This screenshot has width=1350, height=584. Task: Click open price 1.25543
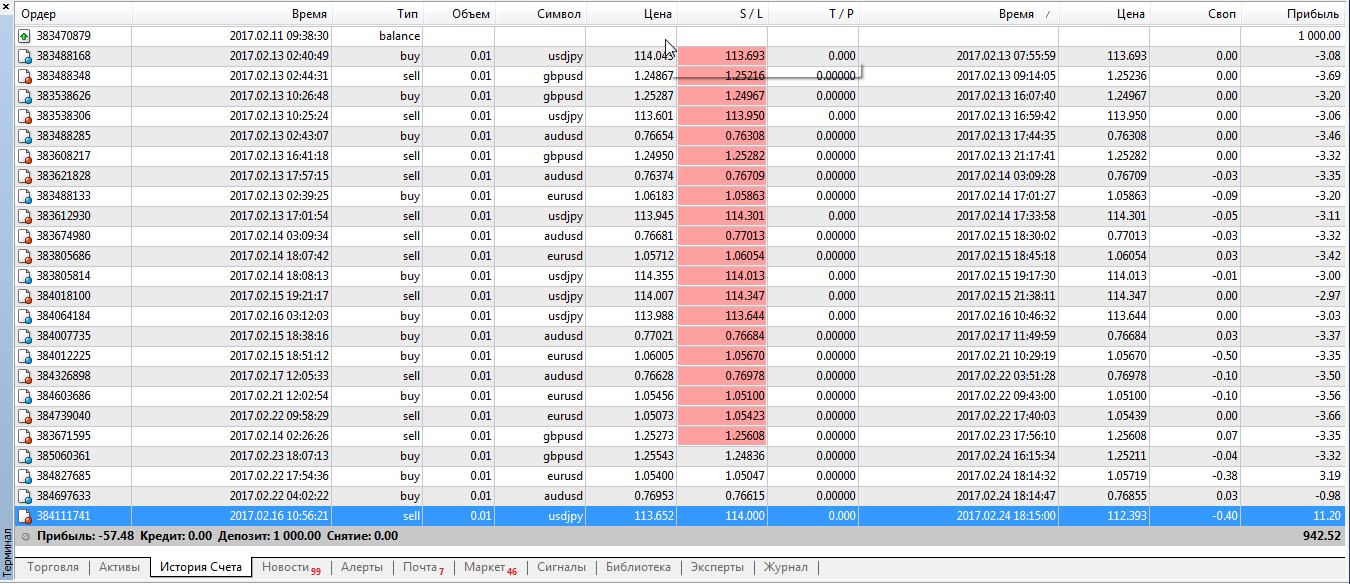pos(653,456)
